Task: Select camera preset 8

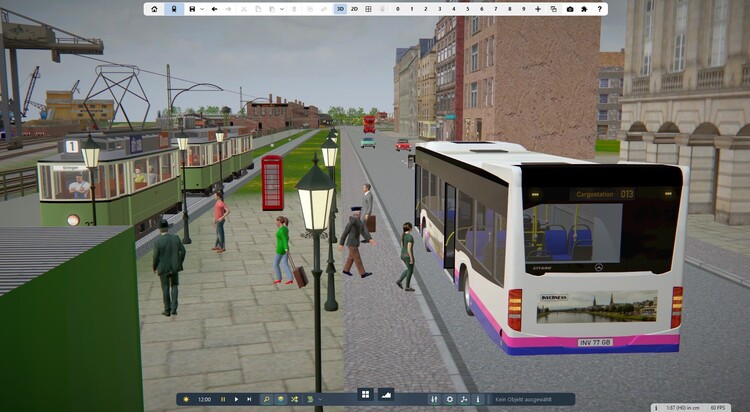Action: pyautogui.click(x=509, y=9)
